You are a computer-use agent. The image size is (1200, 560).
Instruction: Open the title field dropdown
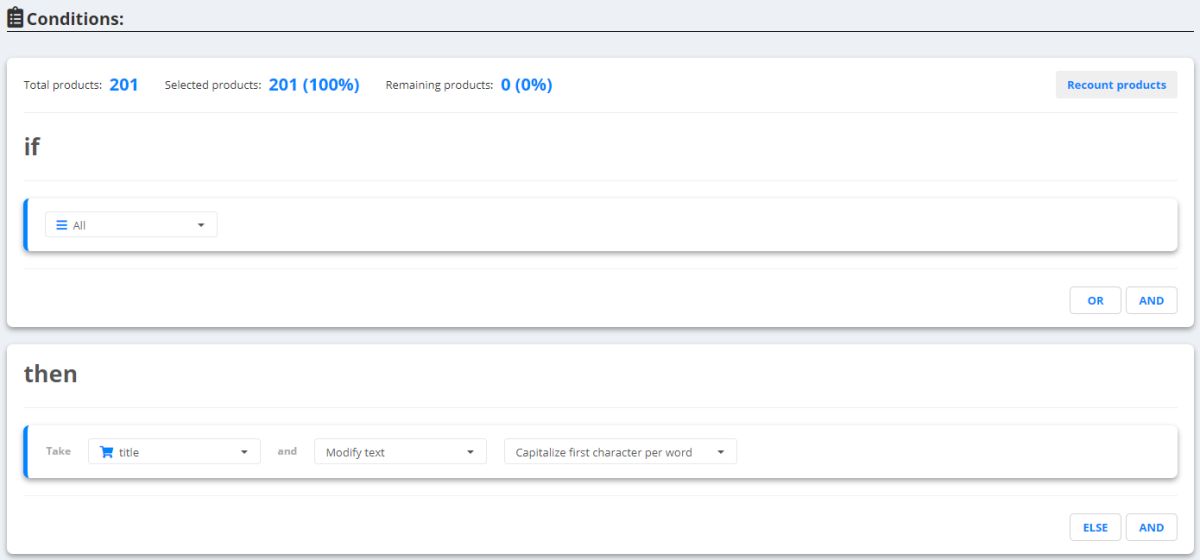[x=174, y=452]
